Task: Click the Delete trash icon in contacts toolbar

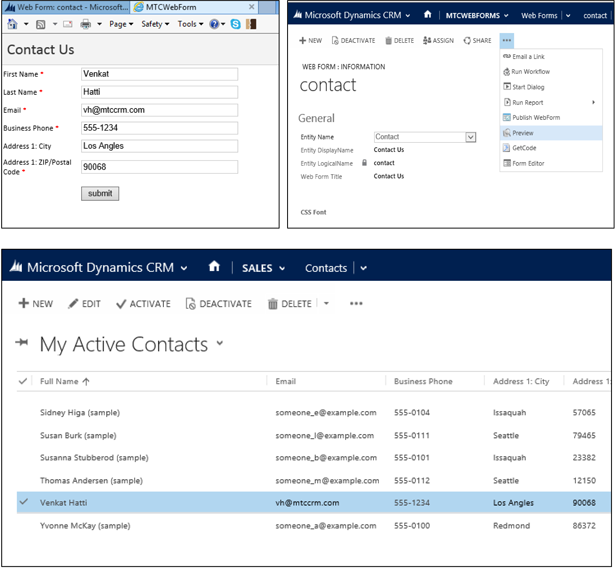Action: (272, 304)
